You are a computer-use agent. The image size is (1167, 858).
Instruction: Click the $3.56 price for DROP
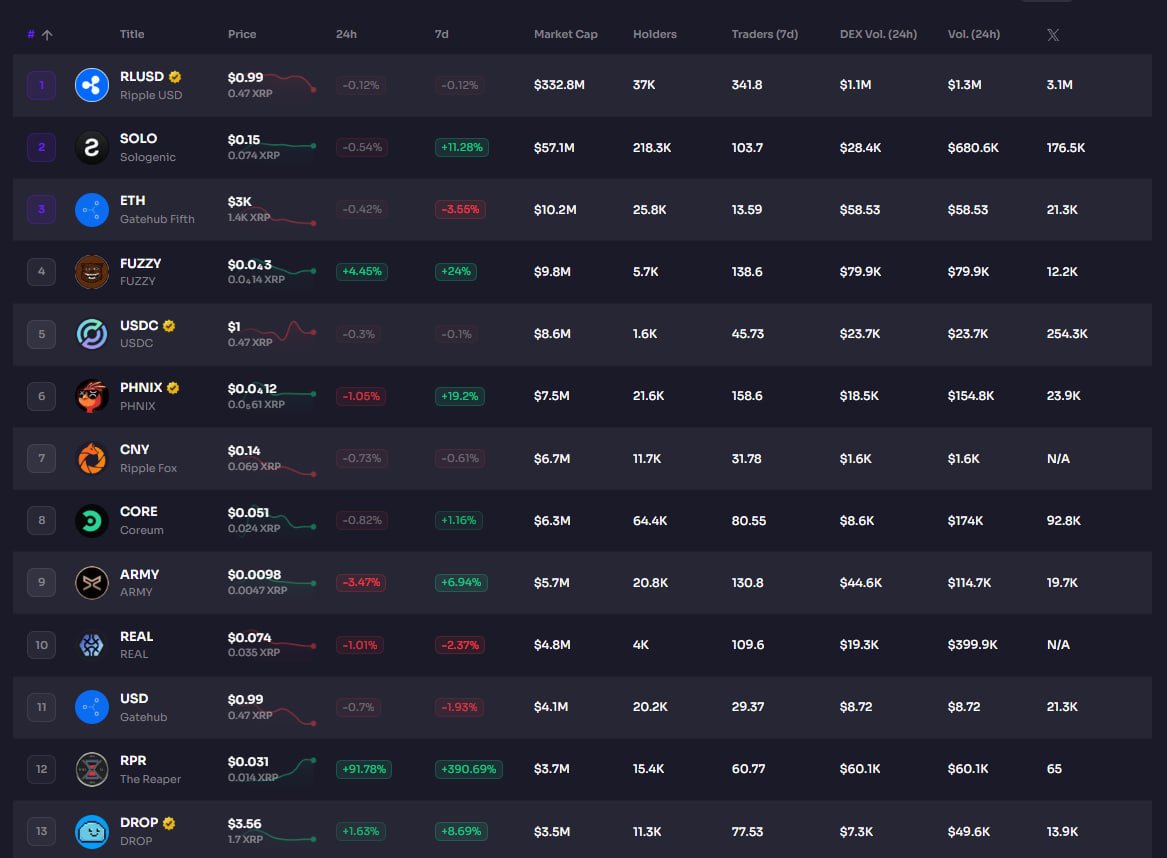pyautogui.click(x=244, y=824)
